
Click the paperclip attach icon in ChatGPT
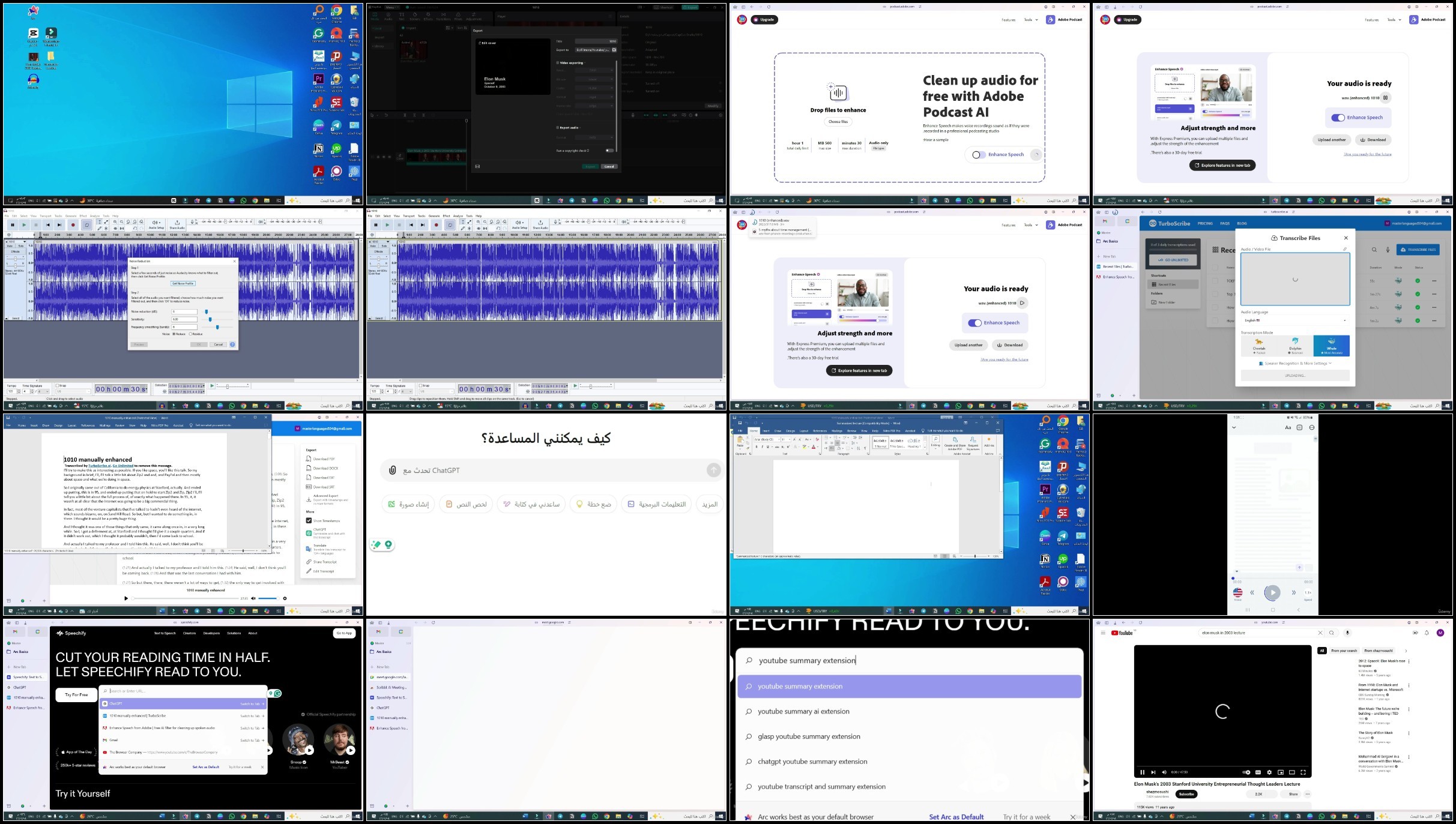(x=392, y=470)
